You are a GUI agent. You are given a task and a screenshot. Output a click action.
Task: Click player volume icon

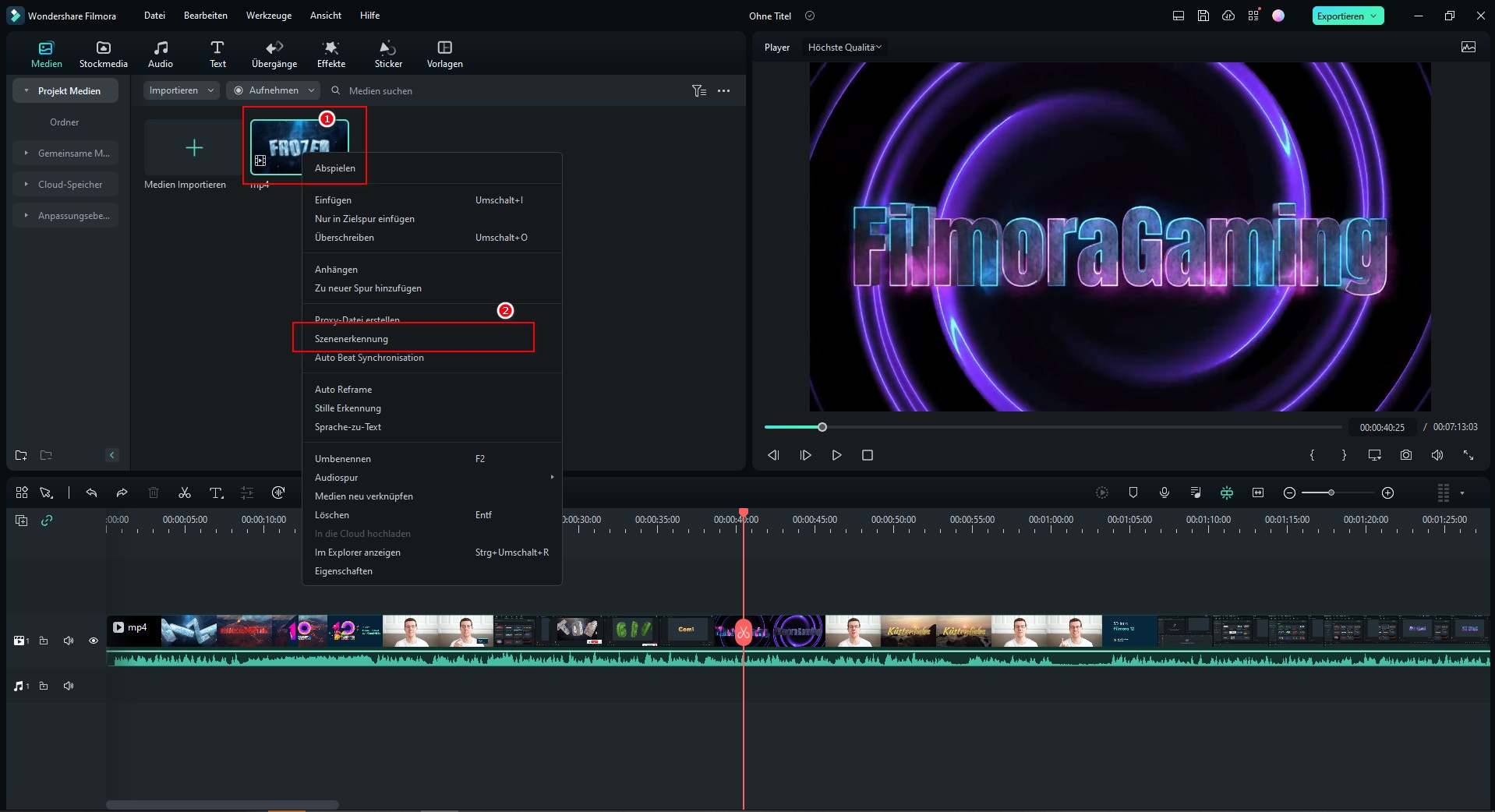[1437, 455]
